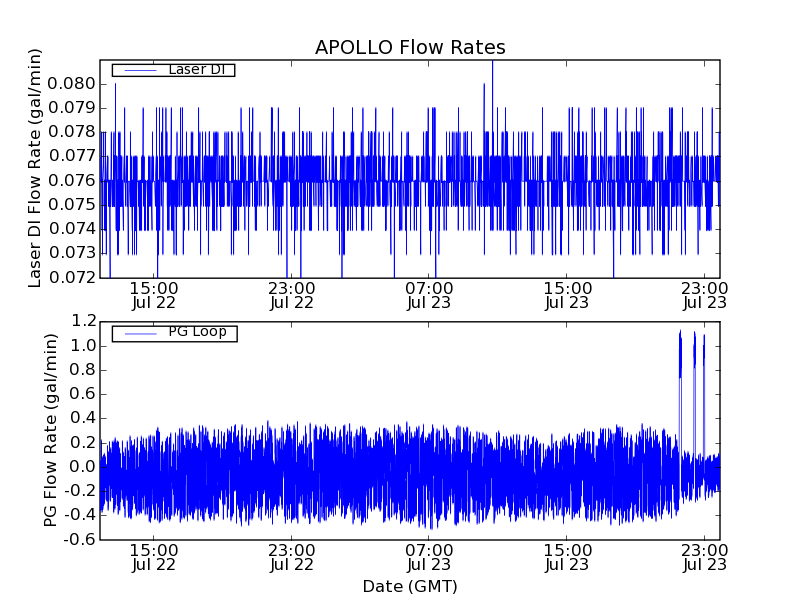Click the -0.6 tick on PG Flow axis
Screen dimensions: 800x600
80,539
